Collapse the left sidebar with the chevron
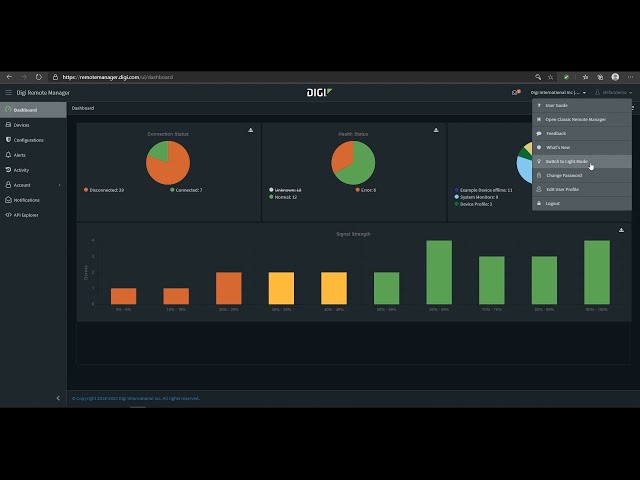The height and width of the screenshot is (480, 640). [58, 398]
